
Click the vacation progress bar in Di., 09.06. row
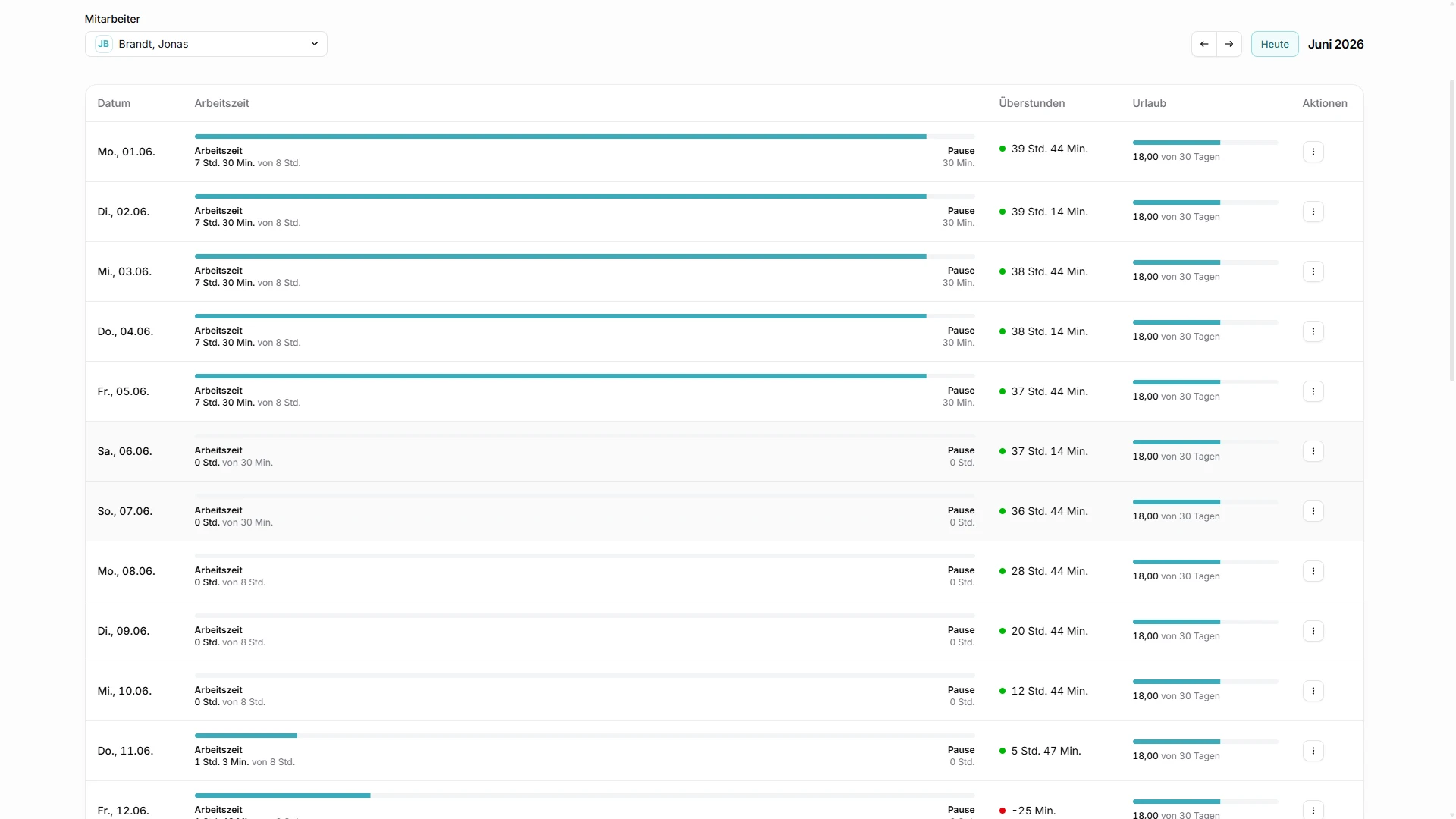click(x=1205, y=622)
